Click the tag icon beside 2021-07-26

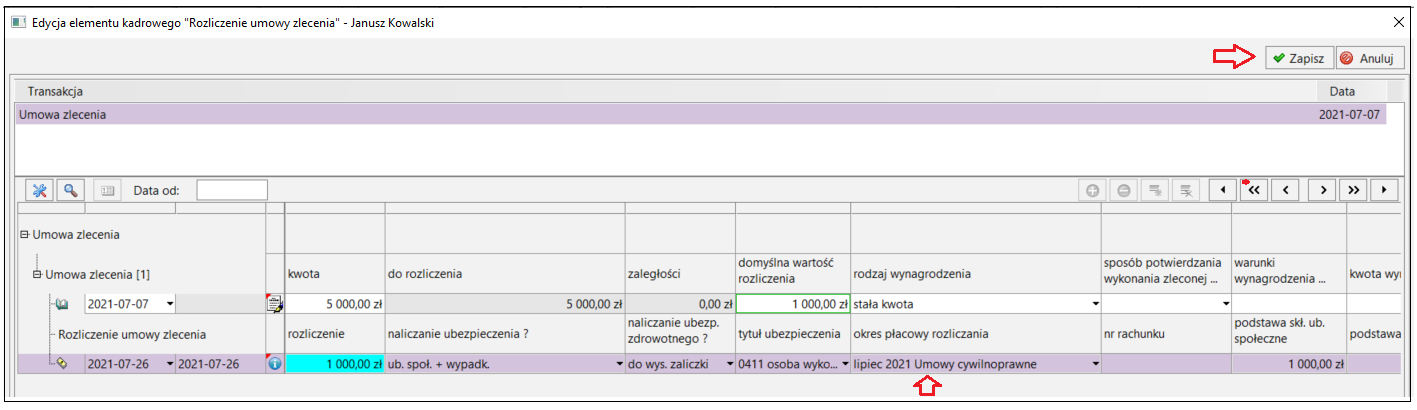[x=61, y=365]
